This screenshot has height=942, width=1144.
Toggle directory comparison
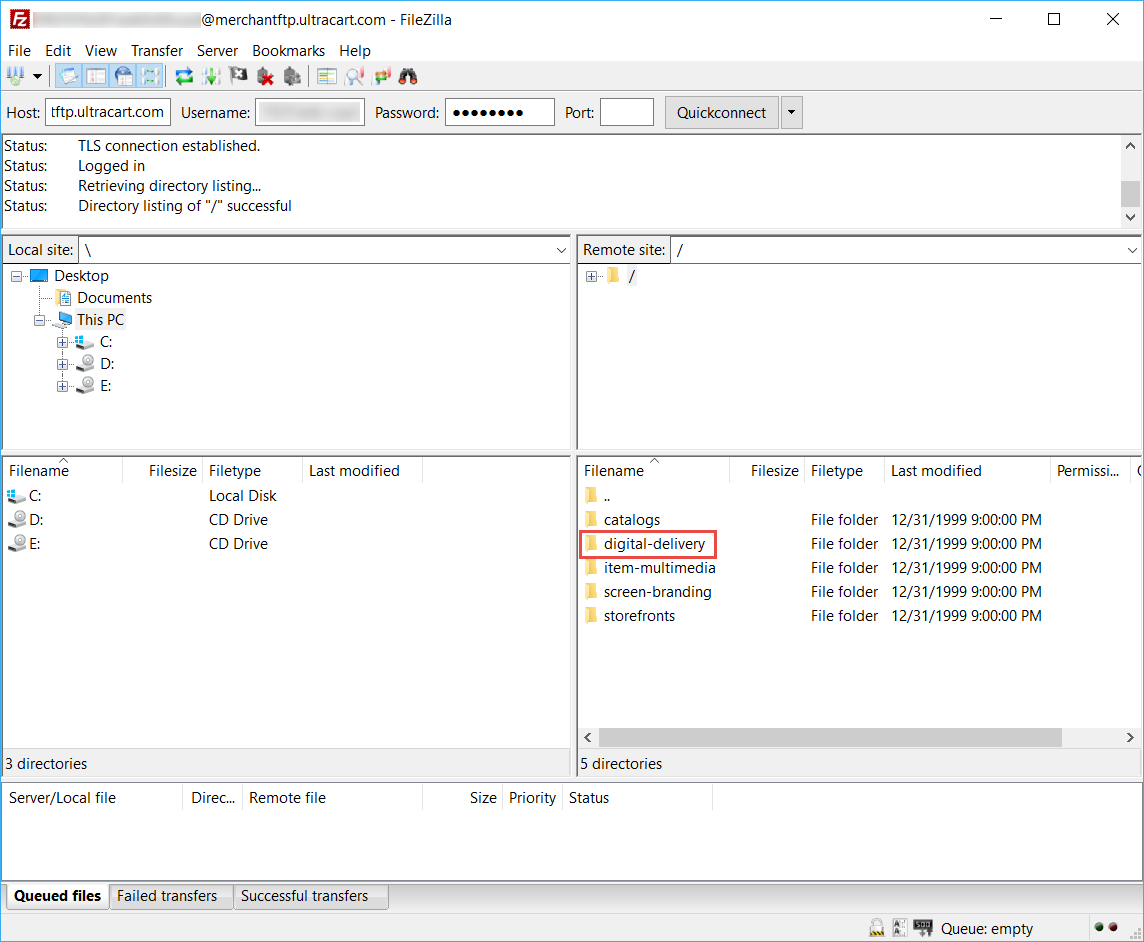point(355,76)
